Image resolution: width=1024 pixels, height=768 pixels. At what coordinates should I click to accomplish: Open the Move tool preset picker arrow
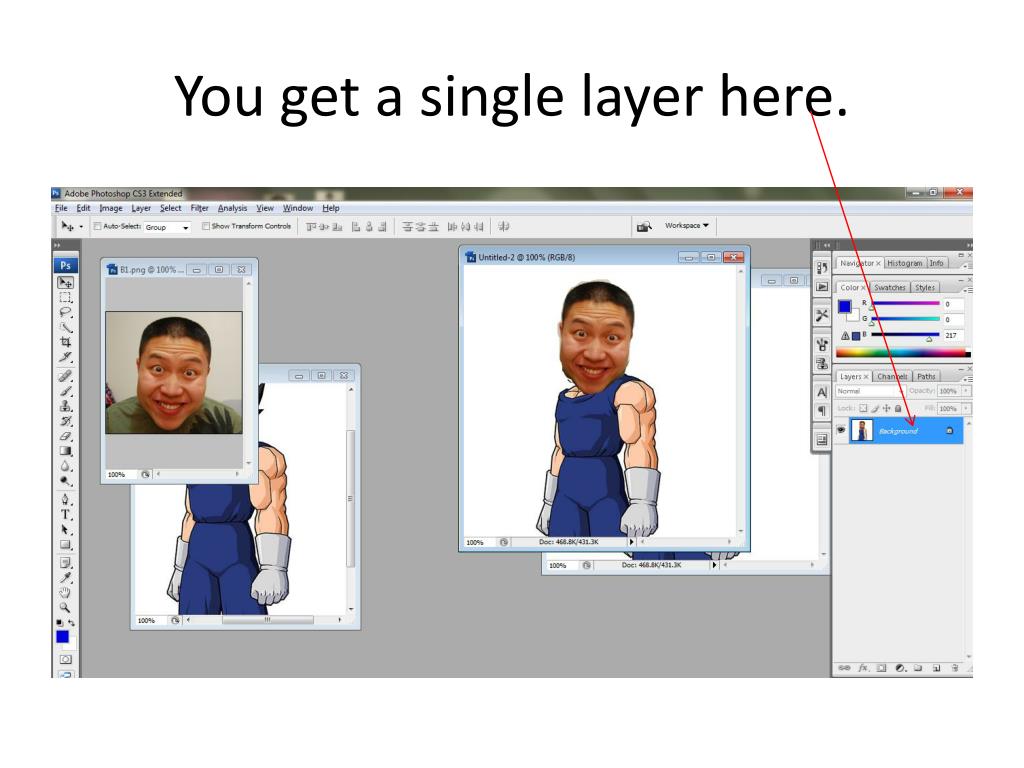(81, 227)
